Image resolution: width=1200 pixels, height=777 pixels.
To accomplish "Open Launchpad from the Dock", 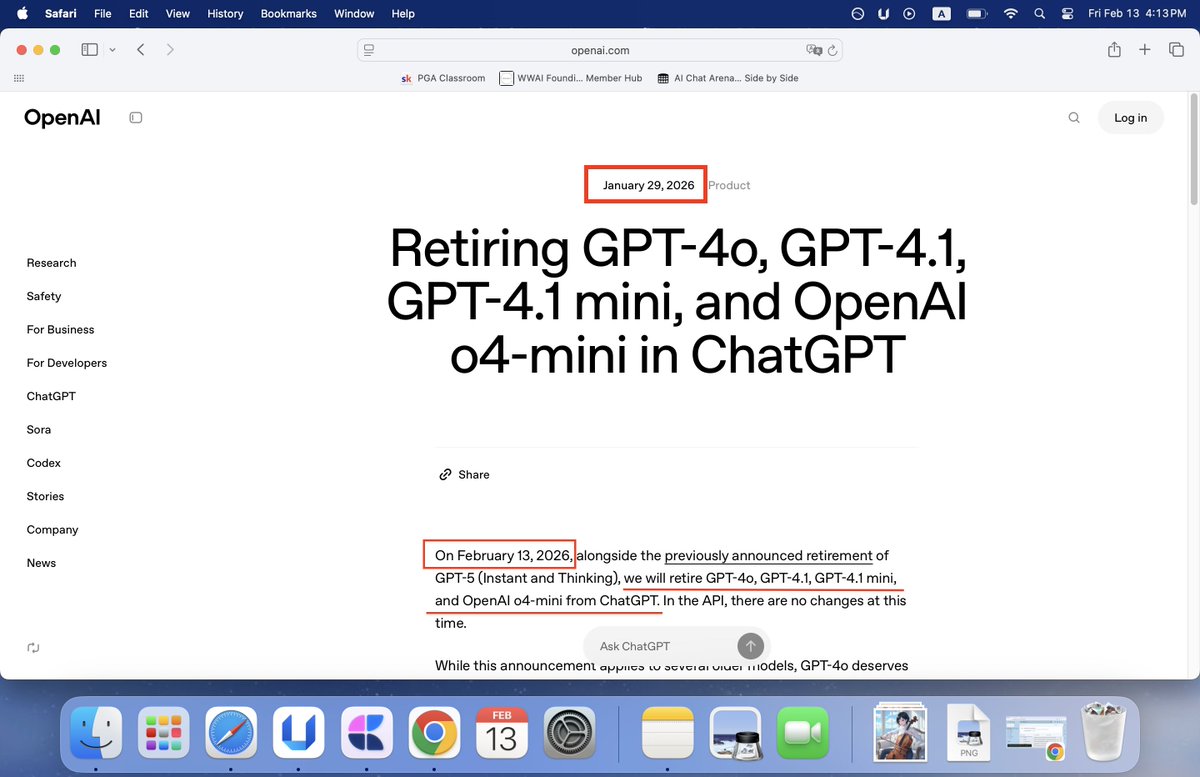I will click(x=164, y=735).
